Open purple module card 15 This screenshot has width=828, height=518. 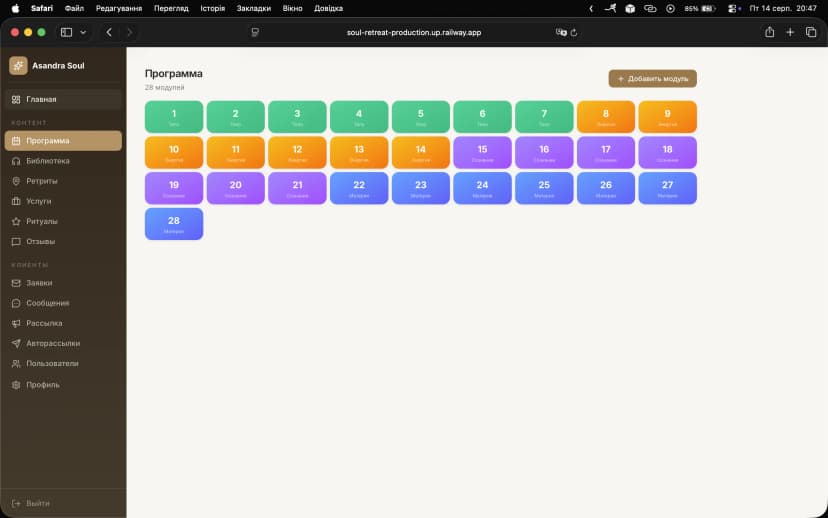coord(482,153)
